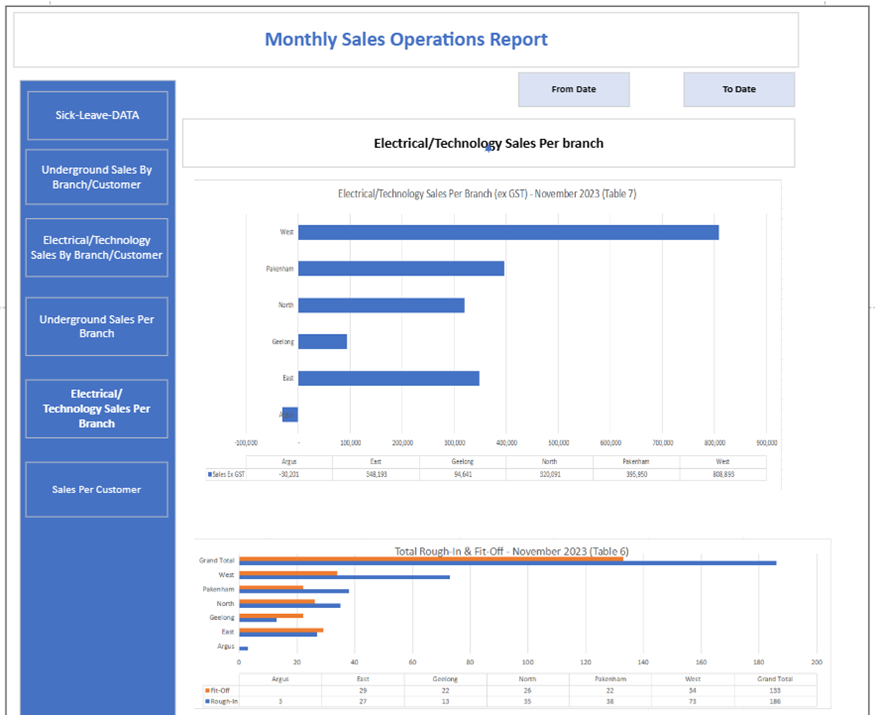Click the negative Argus bar in the Table 7 chart
This screenshot has width=875, height=715.
290,414
